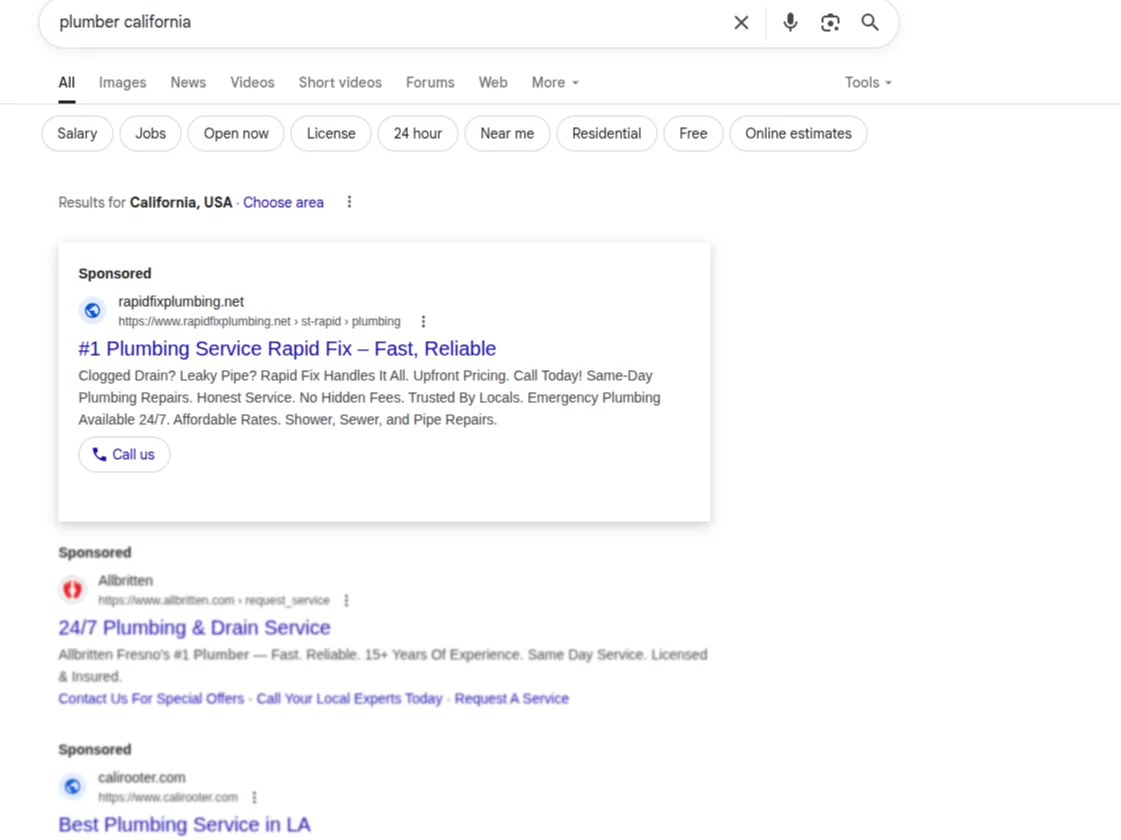
Task: Click the rapidfixplumbing.net URL breadcrumb
Action: click(260, 322)
